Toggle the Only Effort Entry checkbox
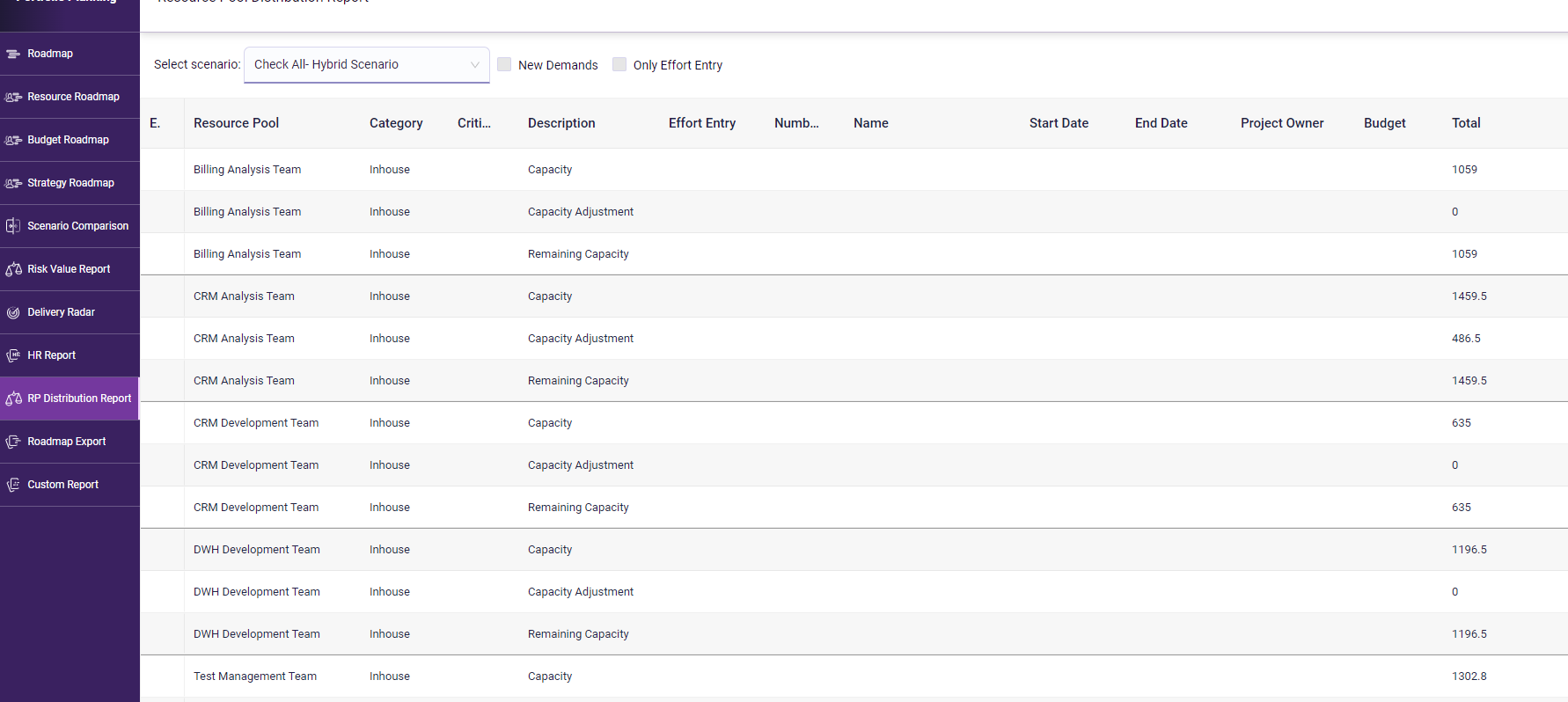This screenshot has width=1568, height=702. [x=619, y=64]
